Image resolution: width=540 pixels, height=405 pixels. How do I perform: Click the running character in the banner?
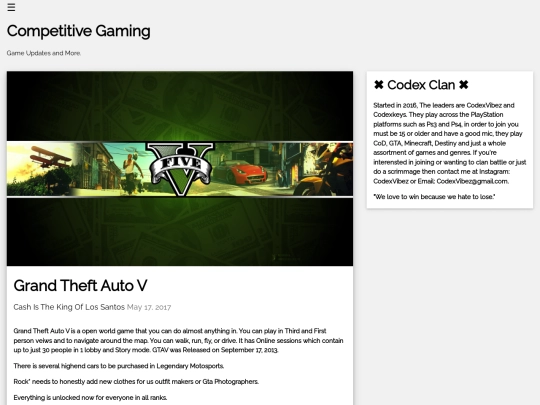coord(131,172)
